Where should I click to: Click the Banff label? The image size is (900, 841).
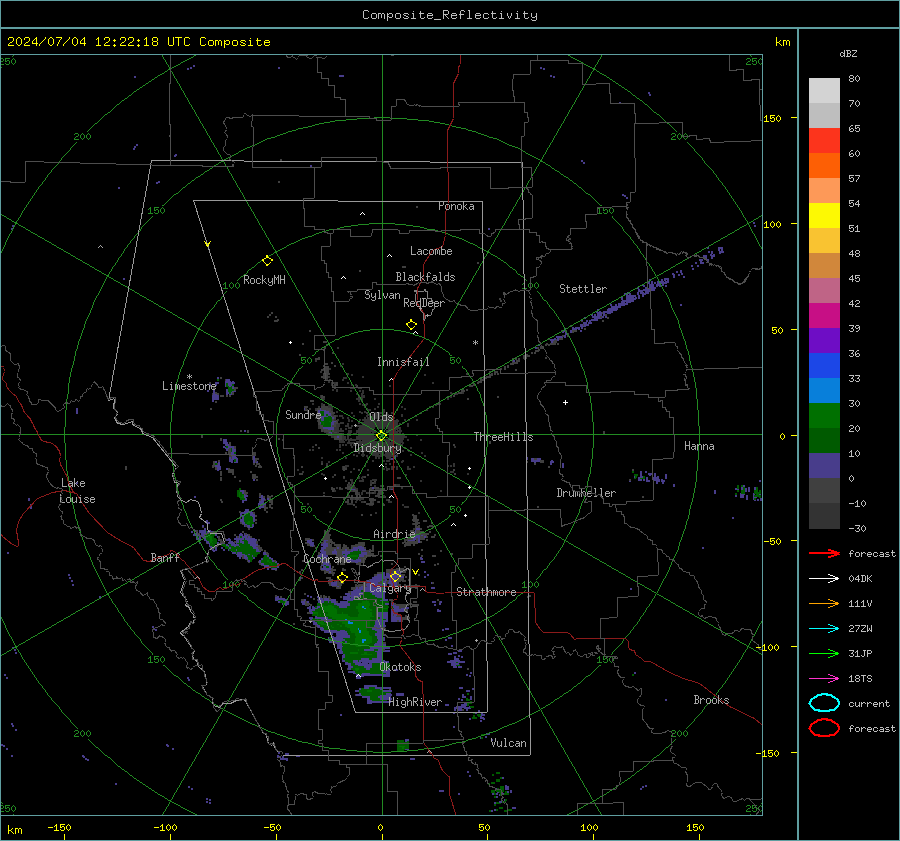pyautogui.click(x=165, y=557)
